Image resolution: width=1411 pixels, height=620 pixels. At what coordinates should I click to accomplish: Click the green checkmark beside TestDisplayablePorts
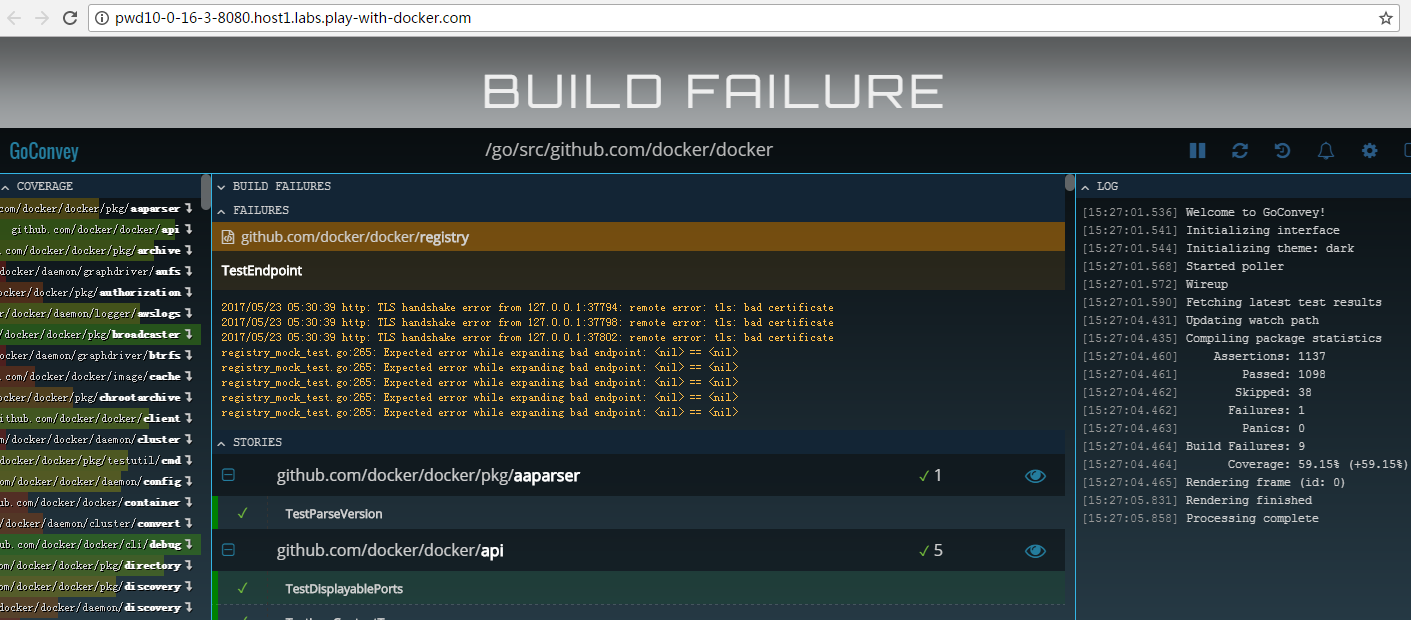pos(242,588)
